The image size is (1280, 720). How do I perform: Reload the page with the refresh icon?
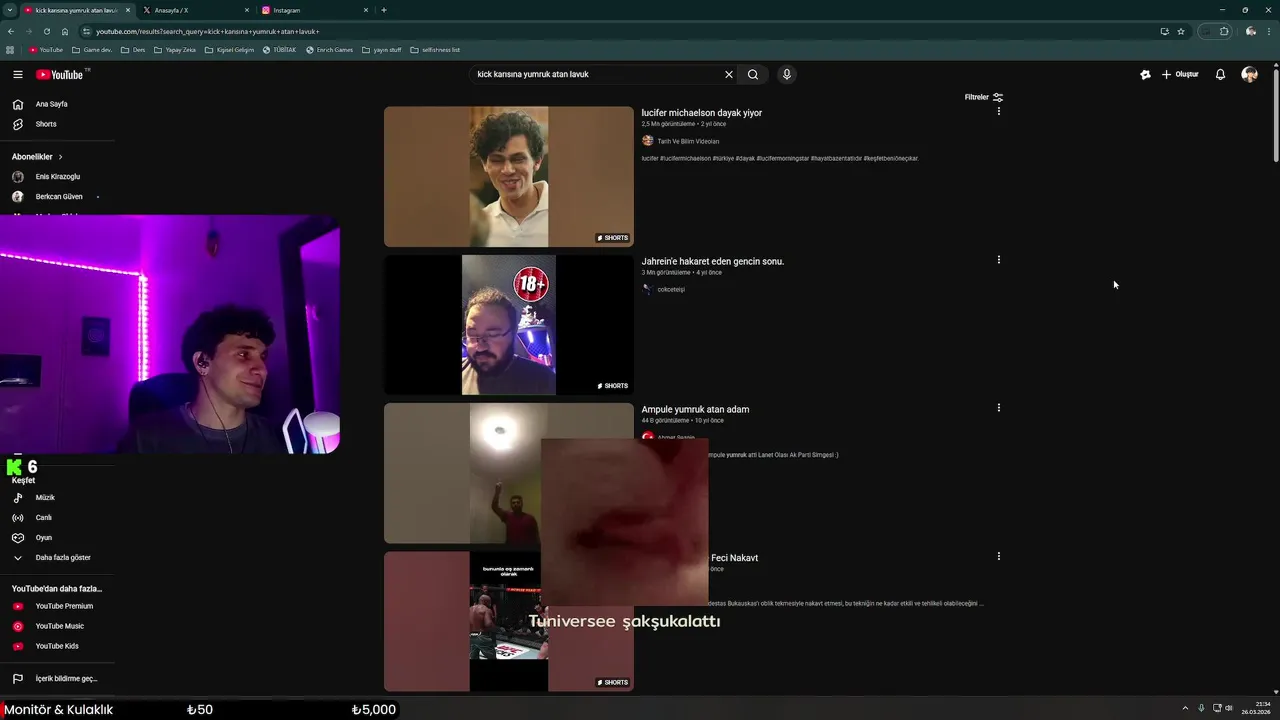46,31
